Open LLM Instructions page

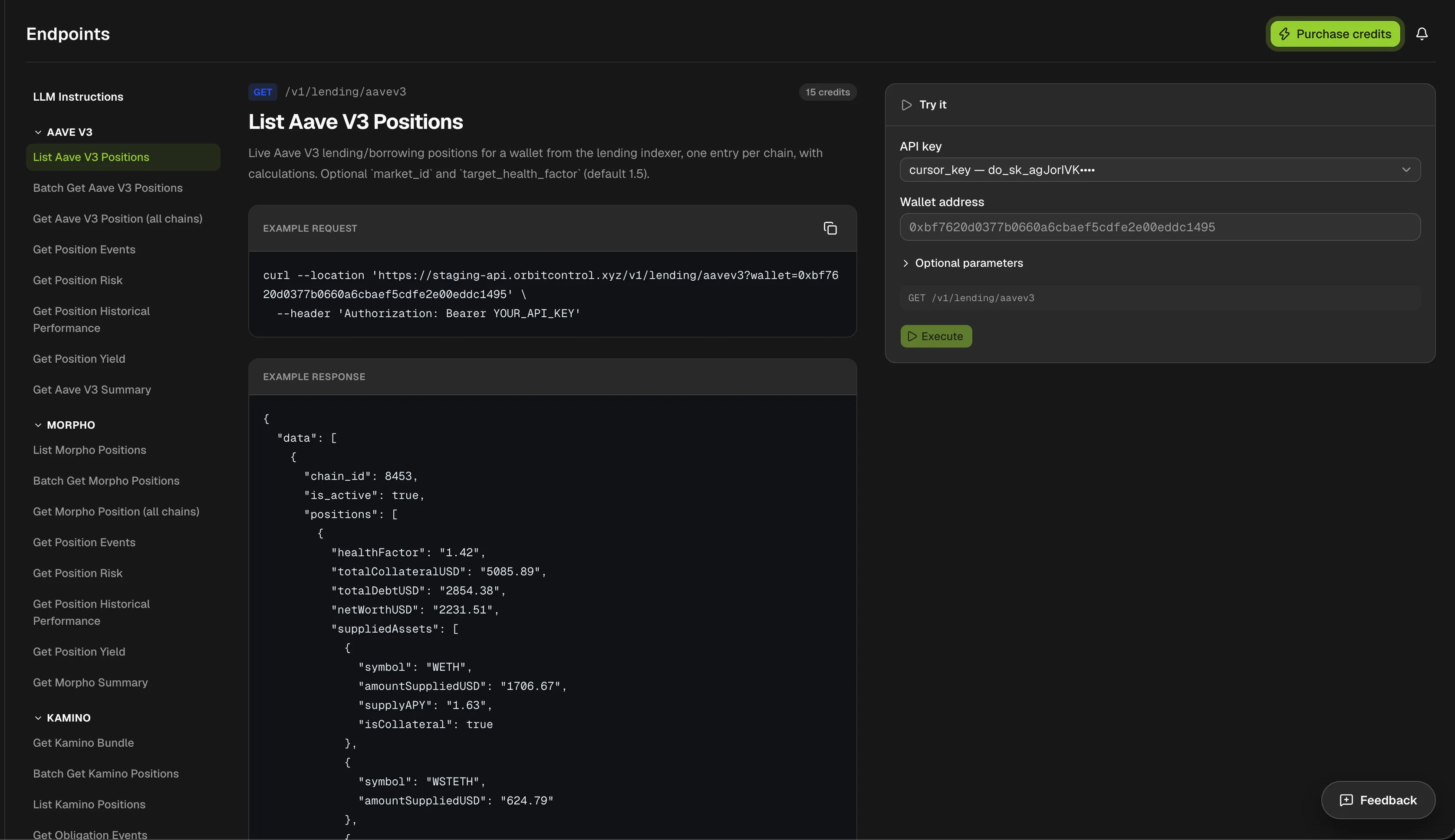[x=78, y=97]
